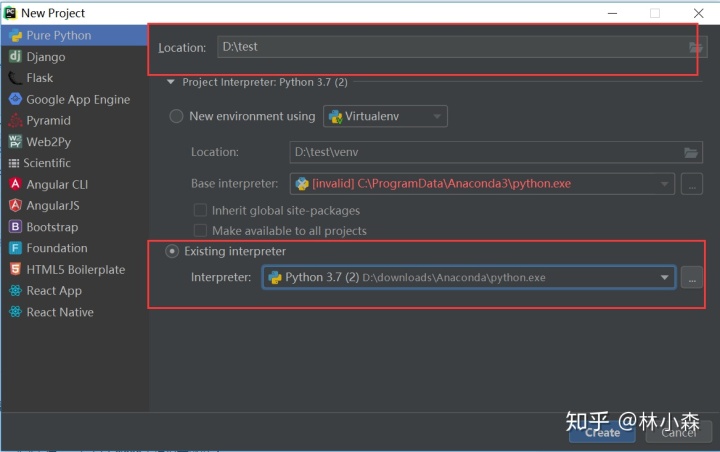Click the venv Location field D:\test\venv

coord(496,153)
